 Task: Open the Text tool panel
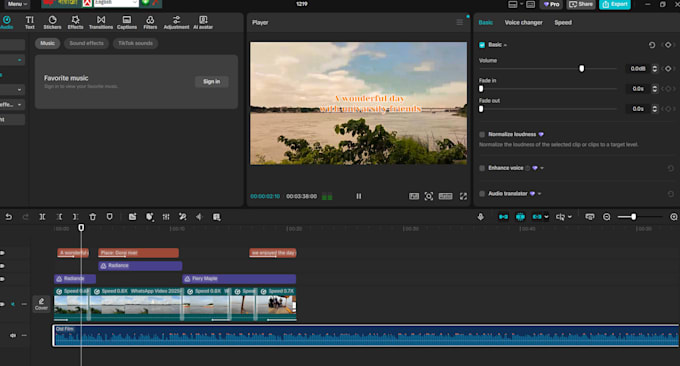pos(29,23)
